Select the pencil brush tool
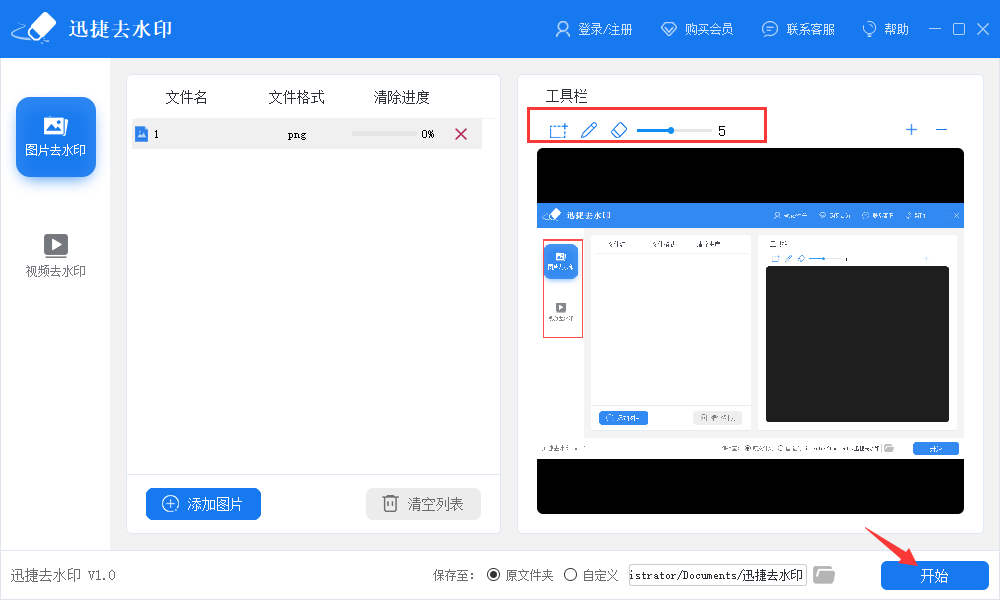The image size is (1000, 600). tap(589, 130)
